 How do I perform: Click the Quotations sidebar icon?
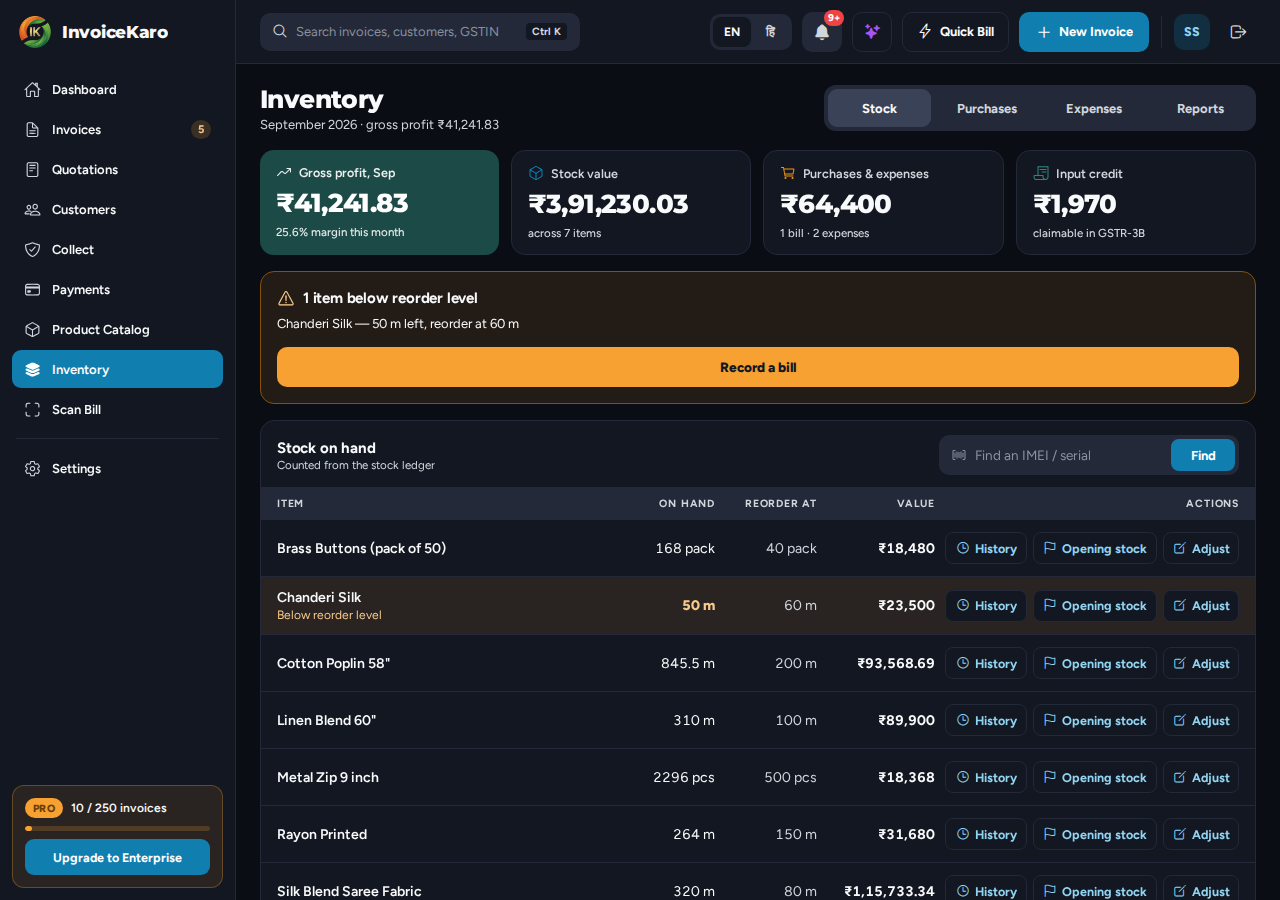(x=33, y=170)
